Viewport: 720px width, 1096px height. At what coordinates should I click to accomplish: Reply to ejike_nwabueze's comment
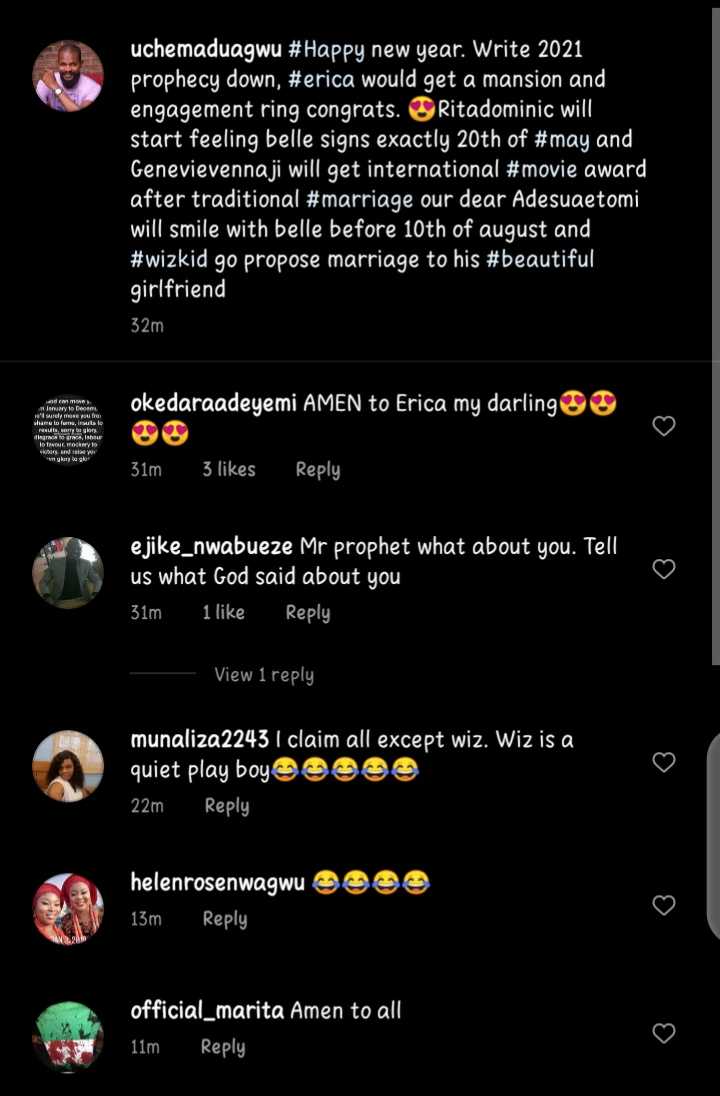[308, 612]
